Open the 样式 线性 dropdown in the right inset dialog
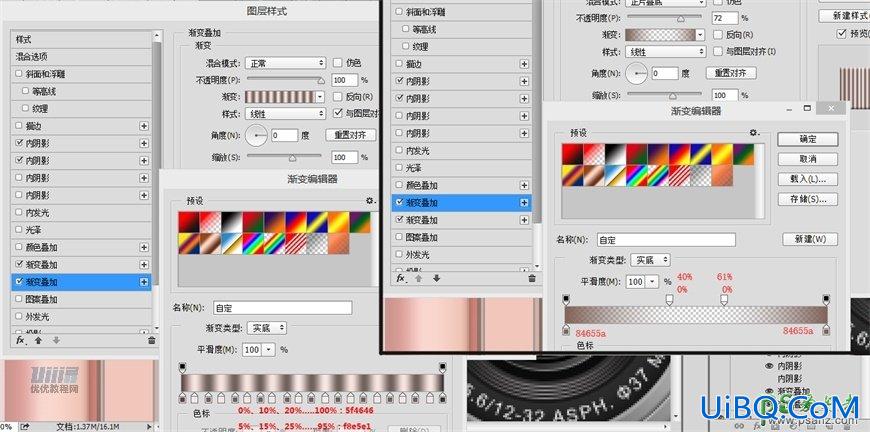Image resolution: width=870 pixels, height=432 pixels. coord(665,52)
